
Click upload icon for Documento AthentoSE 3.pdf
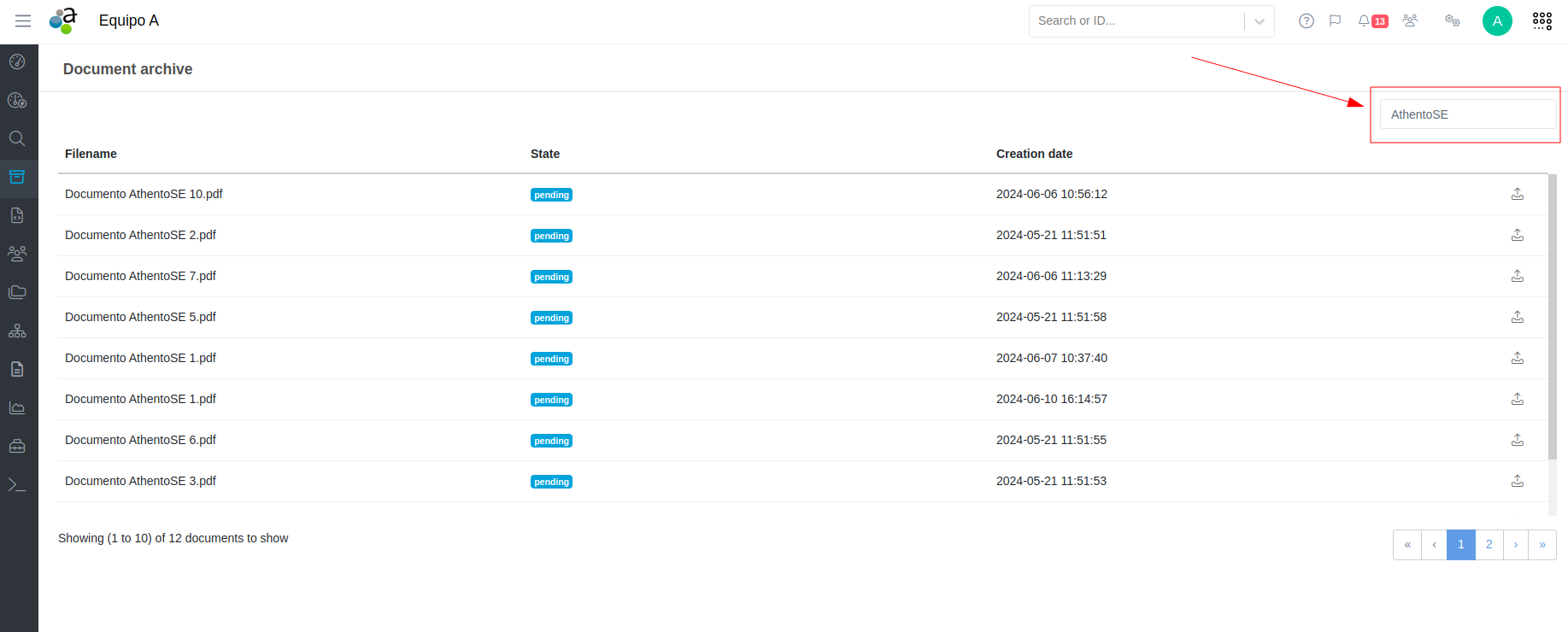(1517, 481)
